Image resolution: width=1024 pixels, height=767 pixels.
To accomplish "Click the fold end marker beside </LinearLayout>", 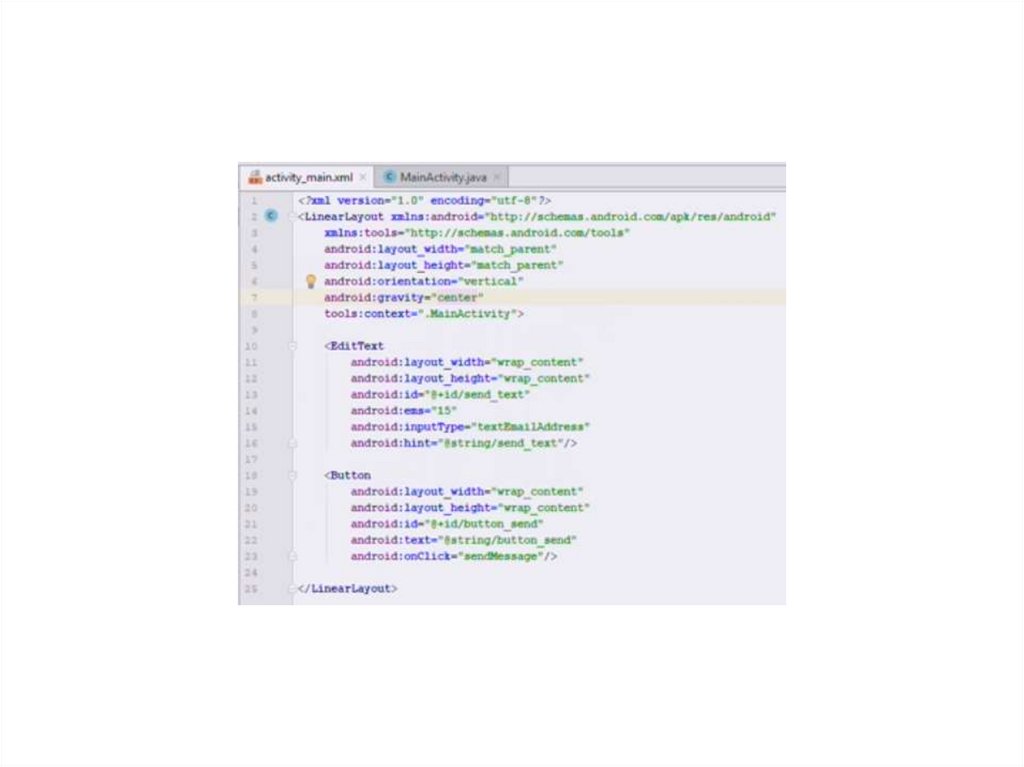I will (x=293, y=589).
